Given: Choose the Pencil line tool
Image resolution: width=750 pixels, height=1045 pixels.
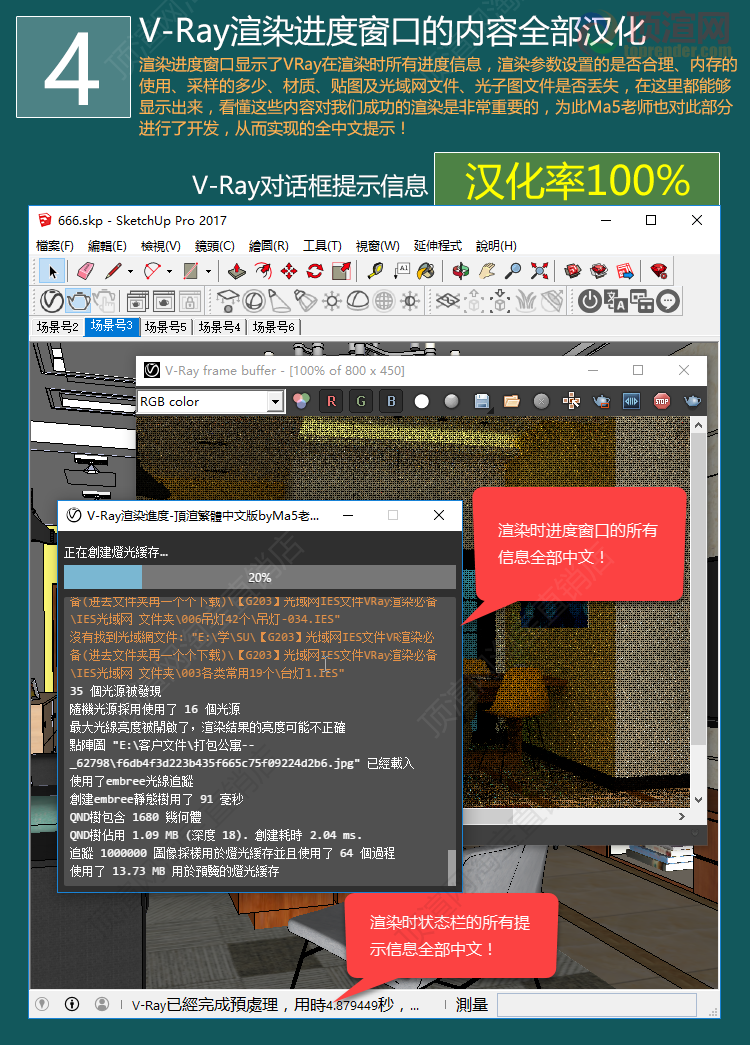Looking at the screenshot, I should point(113,271).
